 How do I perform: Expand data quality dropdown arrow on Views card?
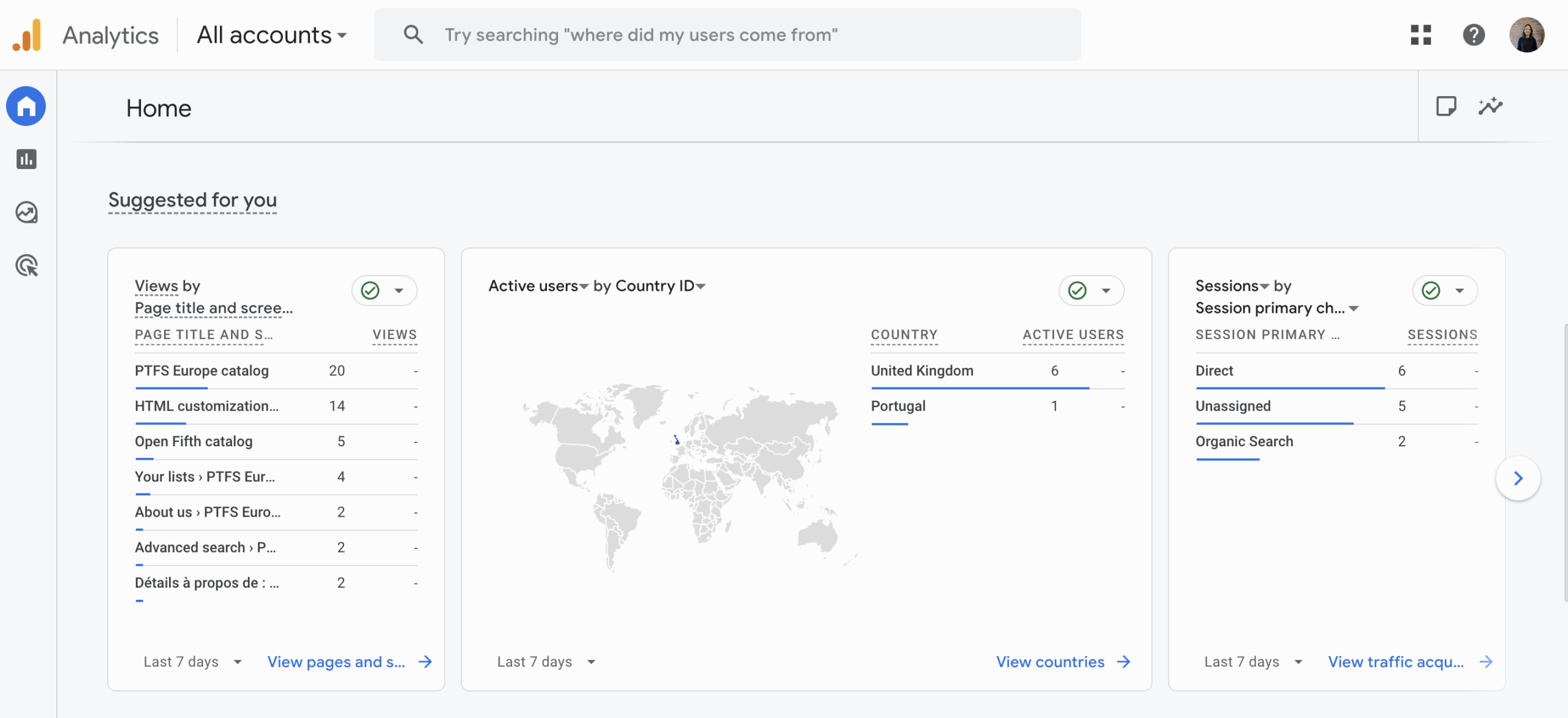(x=399, y=291)
